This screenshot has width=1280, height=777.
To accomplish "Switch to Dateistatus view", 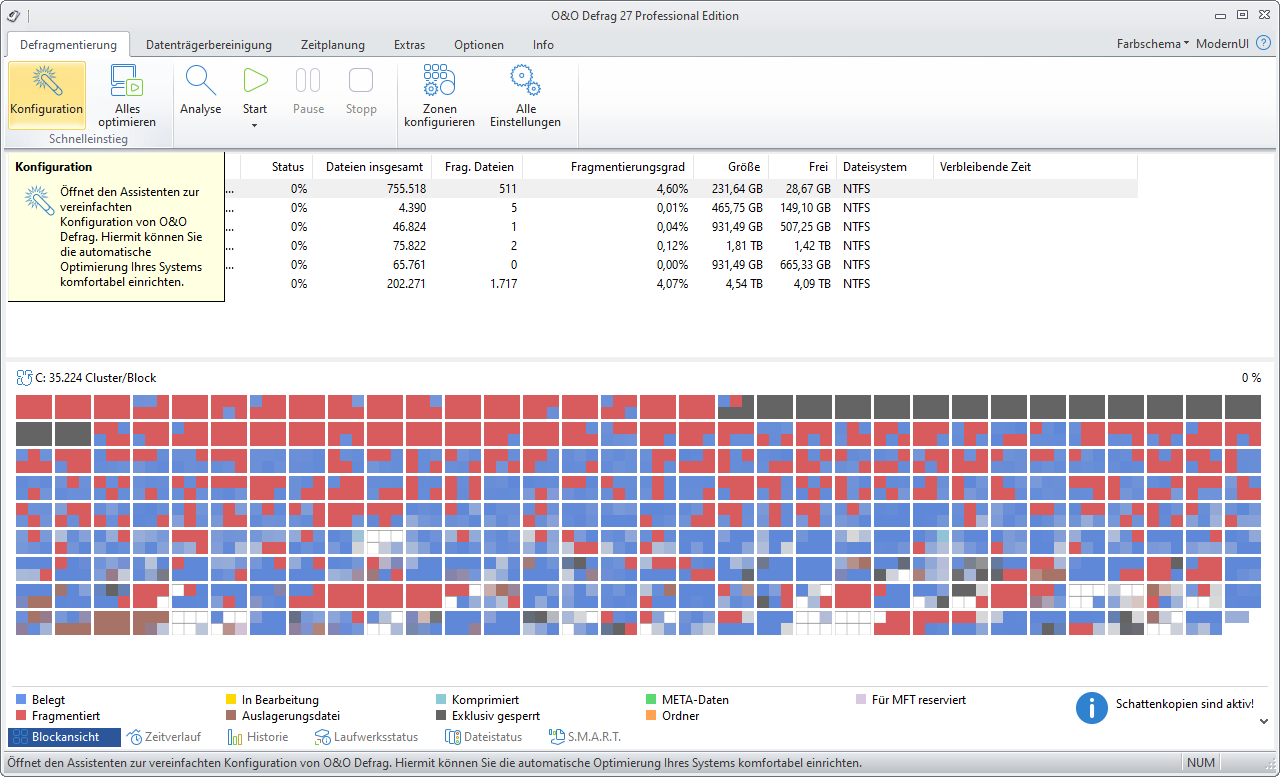I will tap(483, 737).
